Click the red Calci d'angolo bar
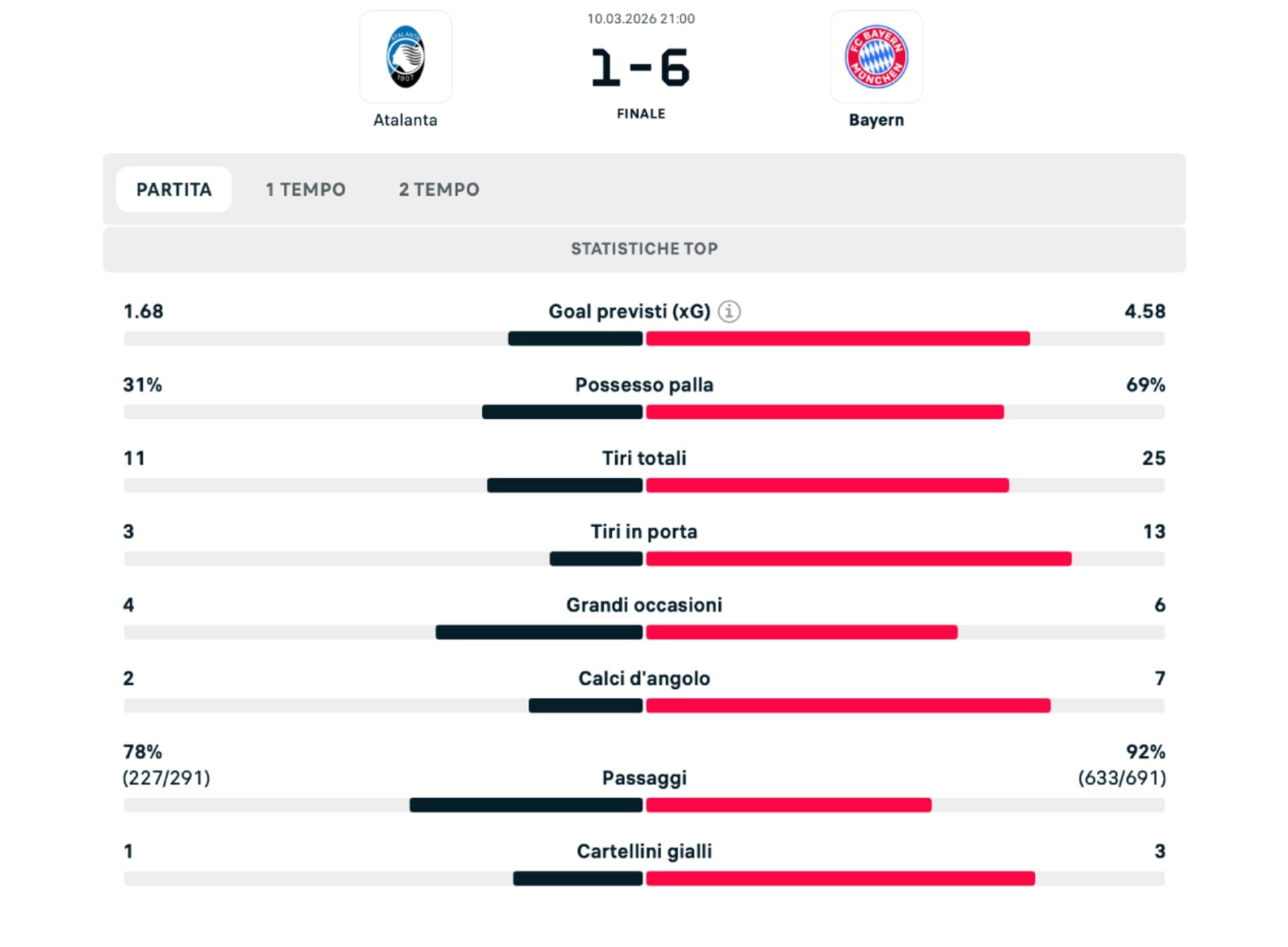The image size is (1288, 947). tap(848, 706)
